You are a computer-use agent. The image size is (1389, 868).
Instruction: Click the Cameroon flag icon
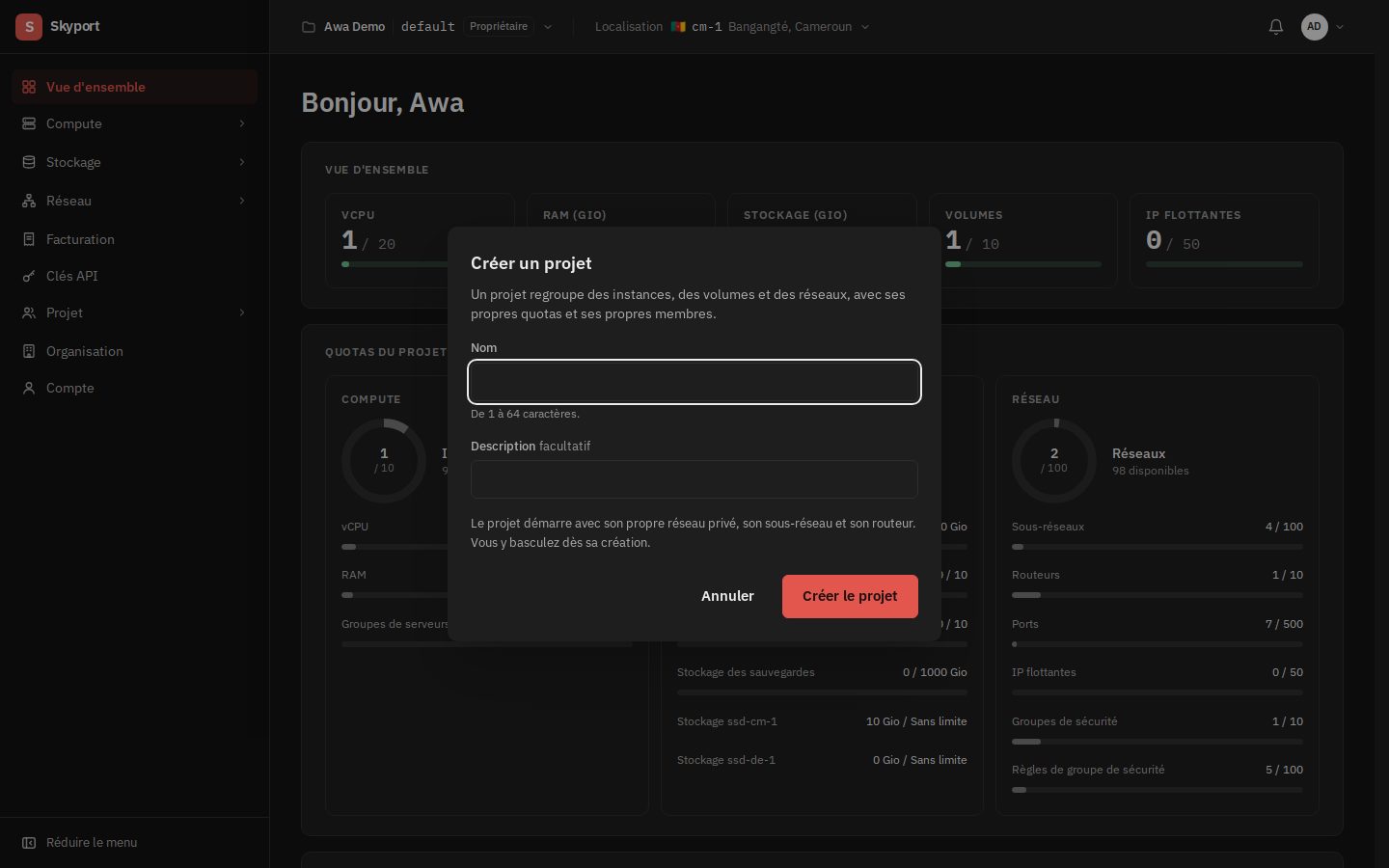pos(678,27)
